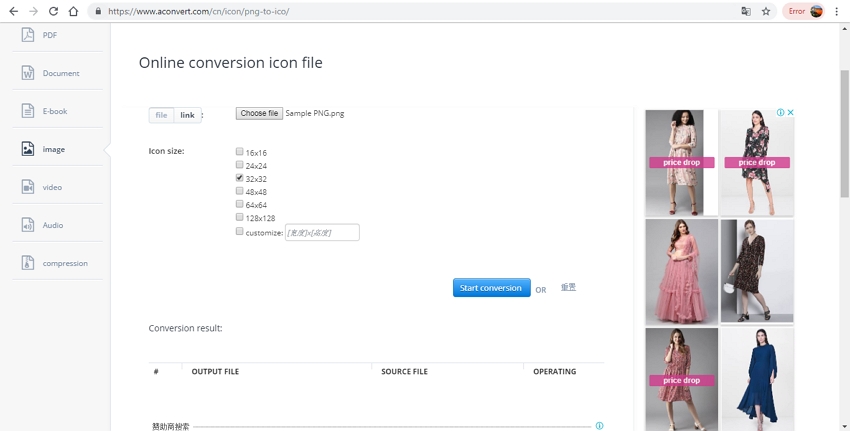Close the ad with the X icon

(790, 113)
